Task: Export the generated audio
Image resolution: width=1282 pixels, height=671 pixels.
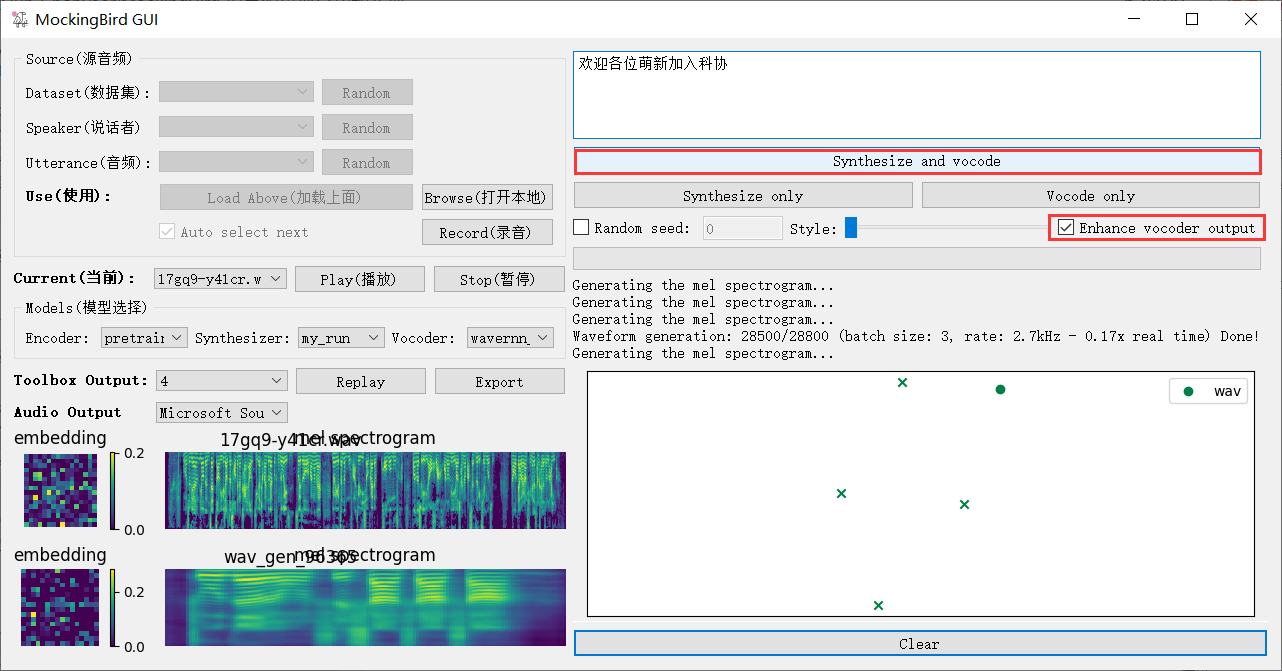Action: coord(499,381)
